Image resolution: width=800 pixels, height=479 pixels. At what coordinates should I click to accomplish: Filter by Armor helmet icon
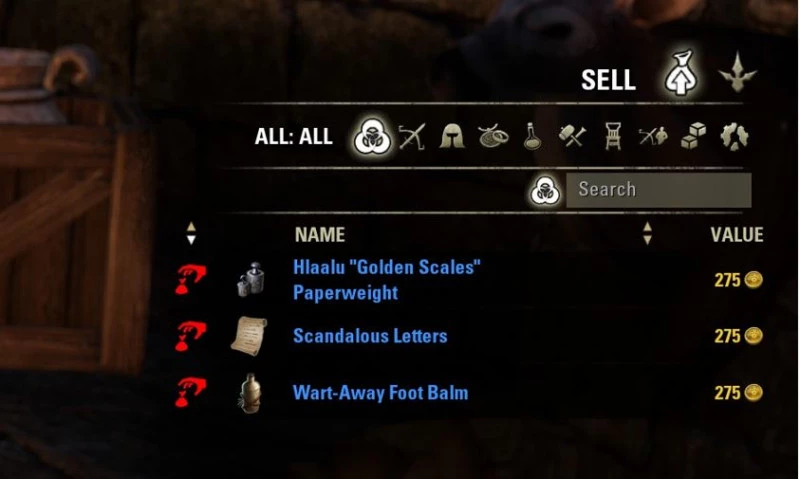(452, 136)
